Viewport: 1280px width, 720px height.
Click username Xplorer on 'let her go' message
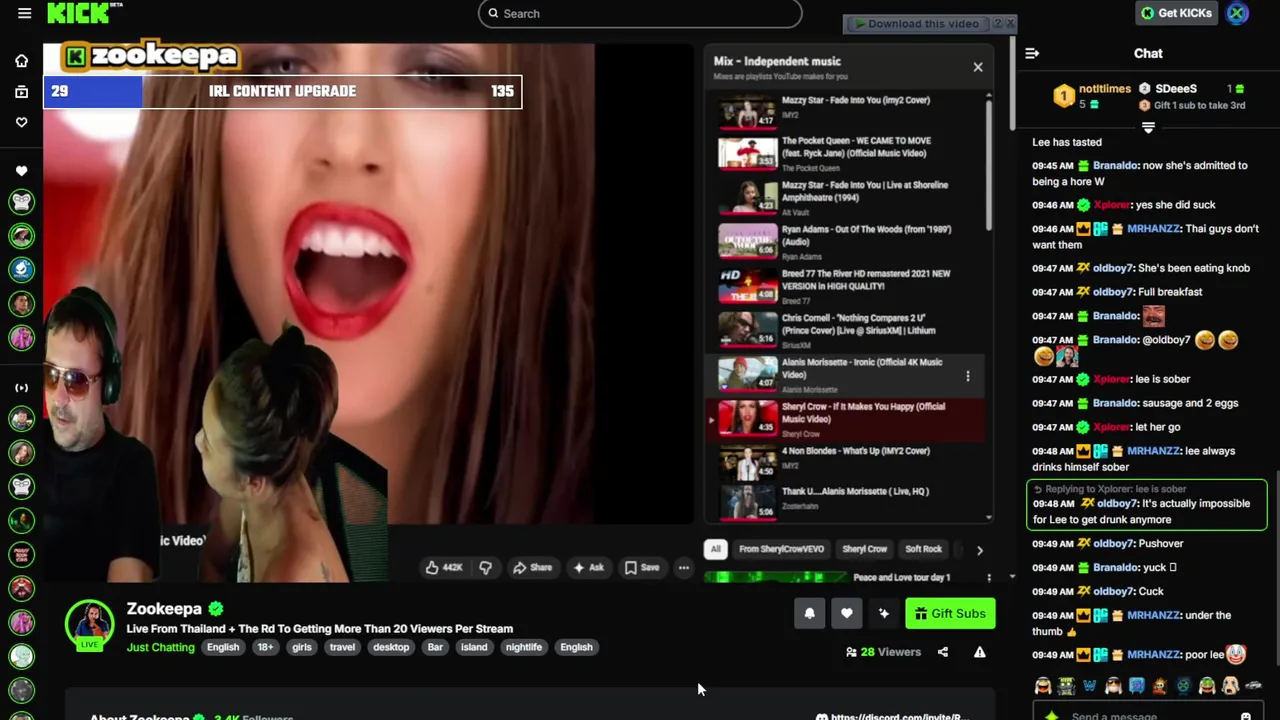pos(1111,427)
